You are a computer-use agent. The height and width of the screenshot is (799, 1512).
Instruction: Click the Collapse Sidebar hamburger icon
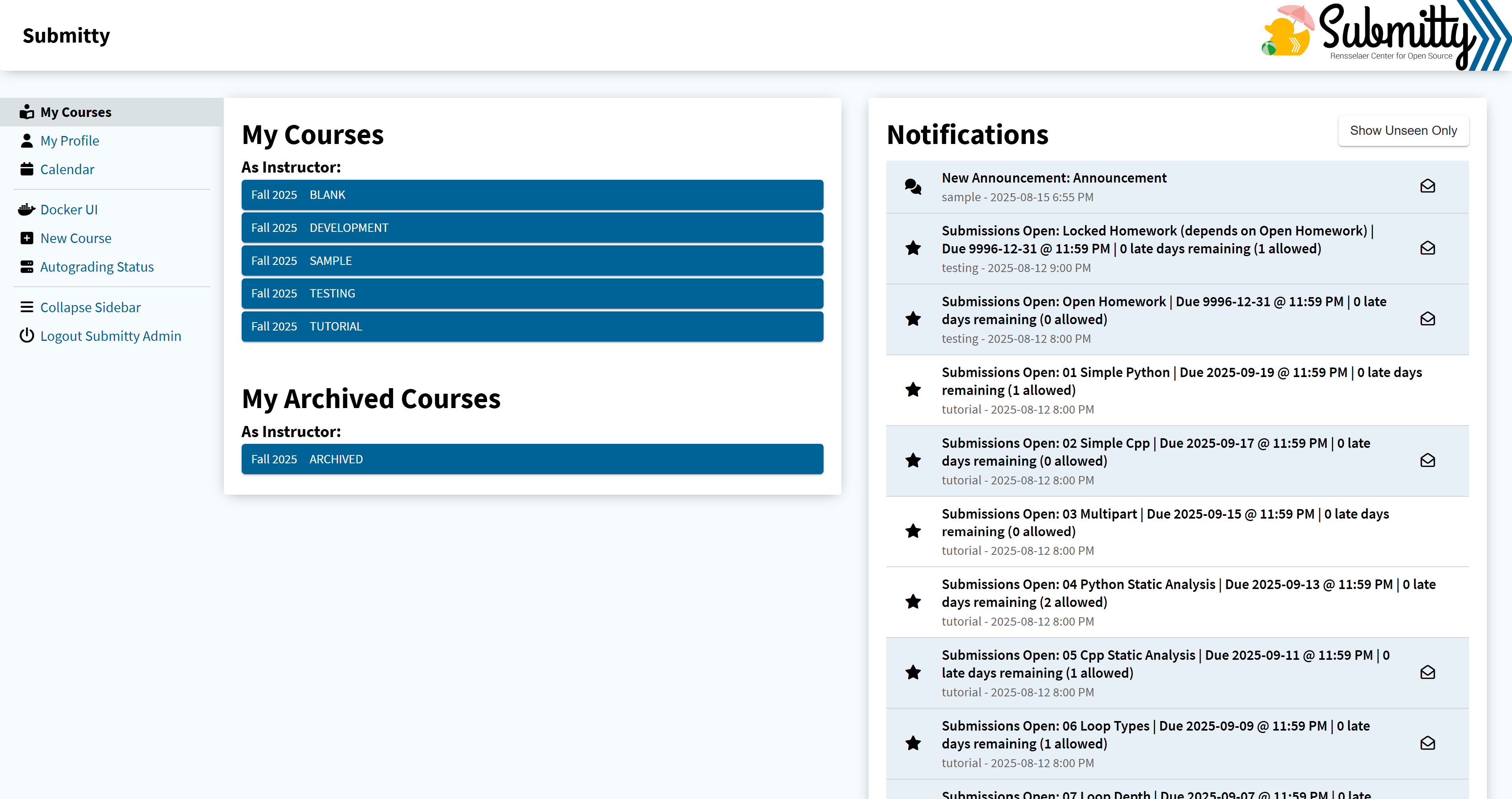26,307
